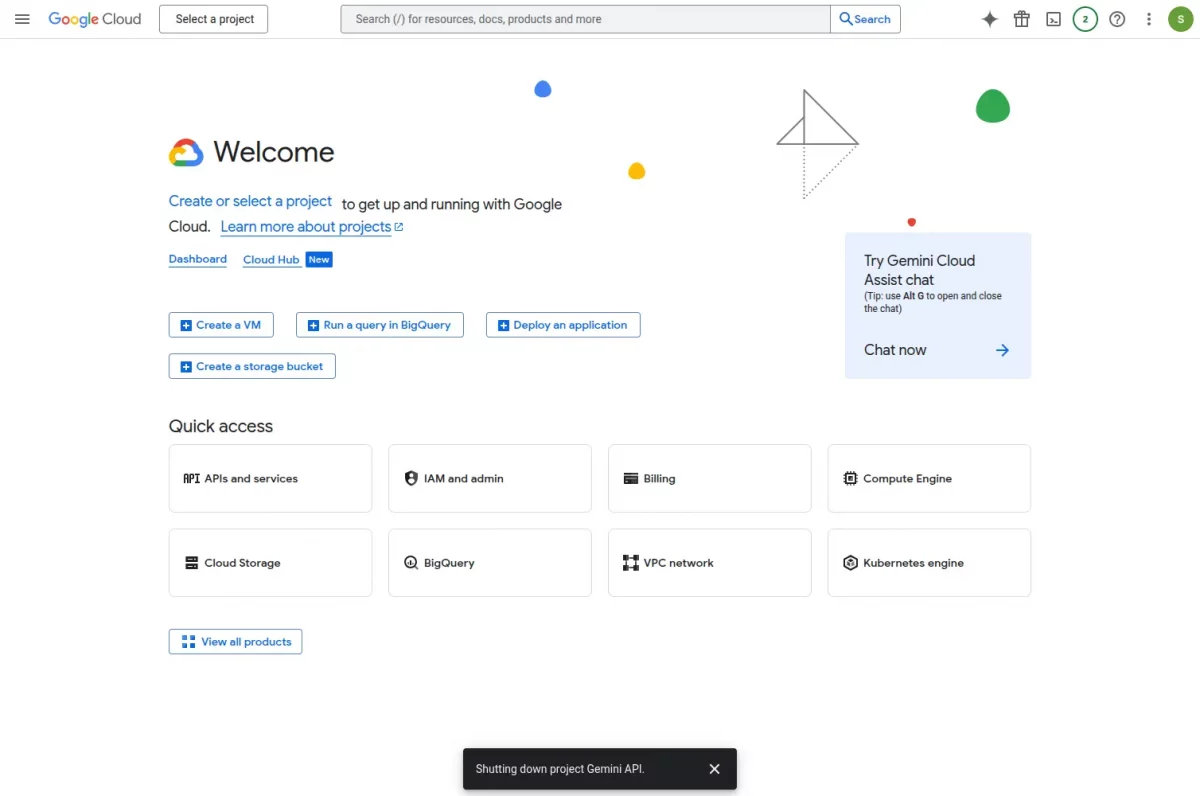The width and height of the screenshot is (1200, 796).
Task: Open the three-dot overflow menu
Action: 1149,18
